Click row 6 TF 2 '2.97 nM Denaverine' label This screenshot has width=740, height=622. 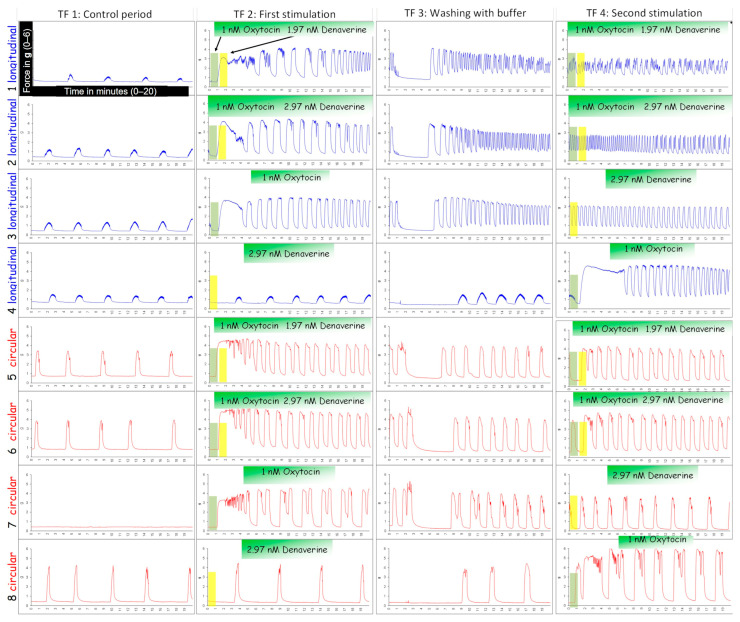point(324,401)
